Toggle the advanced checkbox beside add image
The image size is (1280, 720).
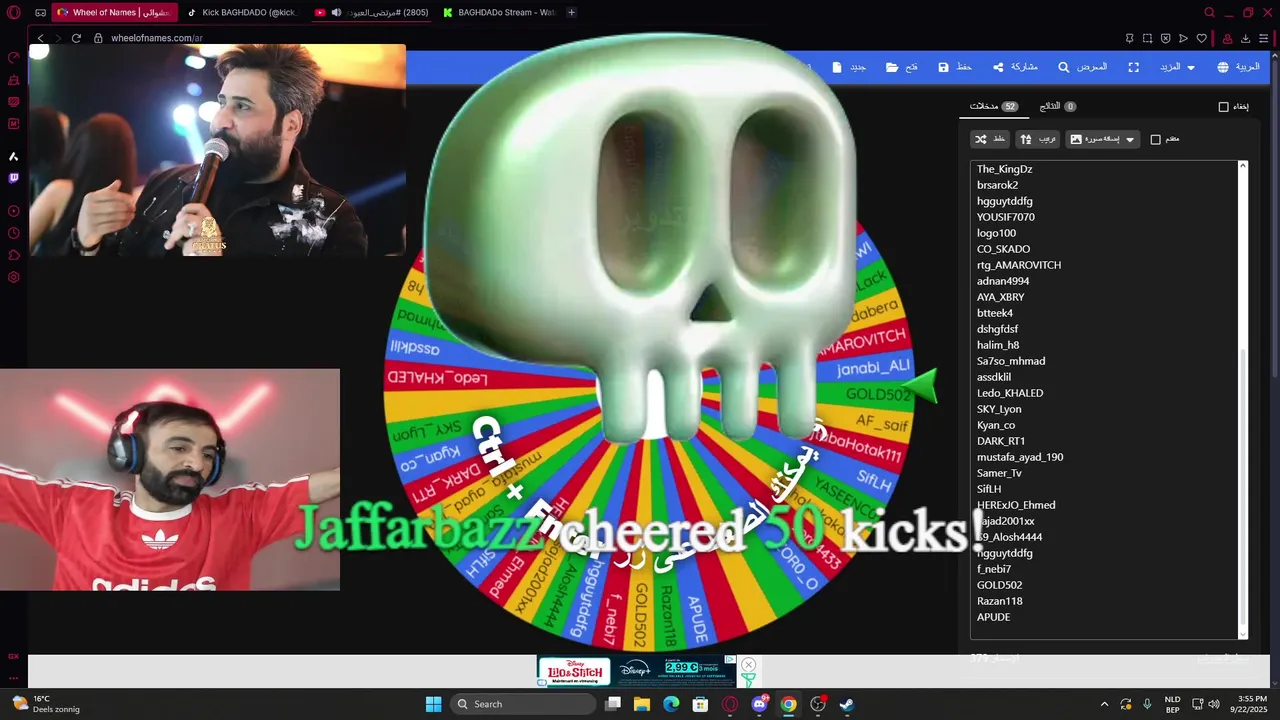(1156, 140)
